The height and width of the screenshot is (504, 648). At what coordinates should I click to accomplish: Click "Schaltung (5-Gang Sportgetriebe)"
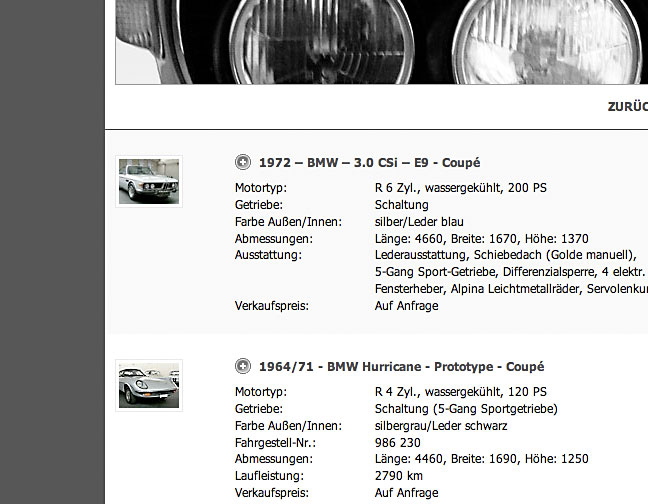466,409
